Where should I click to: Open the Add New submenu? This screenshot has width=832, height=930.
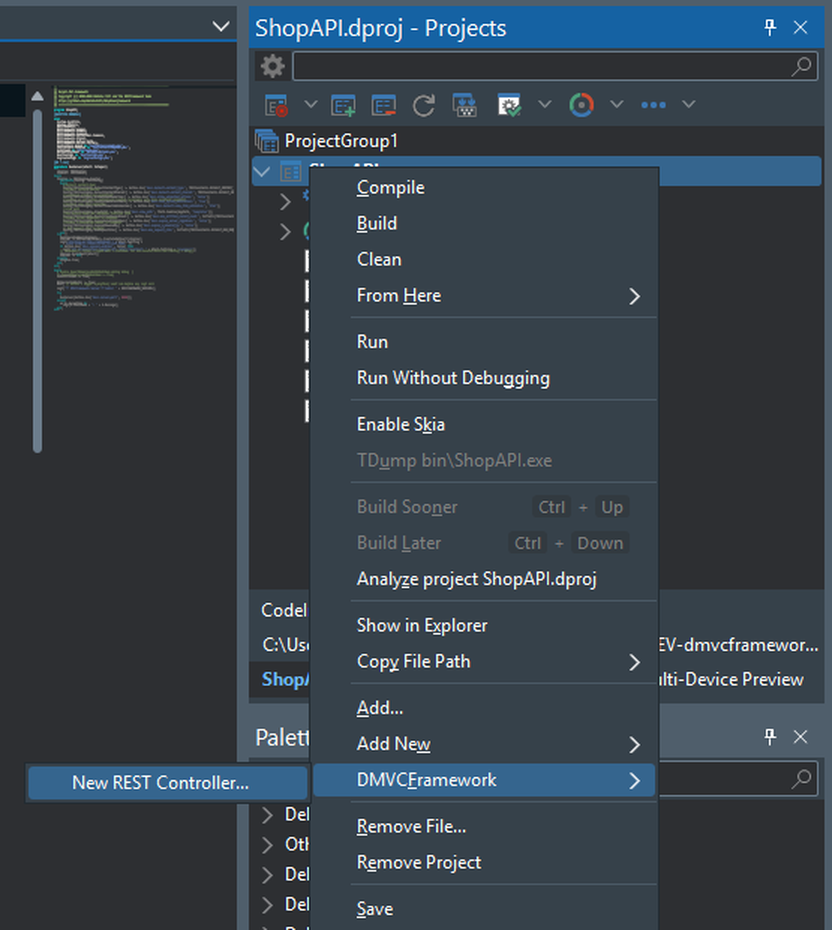pos(484,744)
